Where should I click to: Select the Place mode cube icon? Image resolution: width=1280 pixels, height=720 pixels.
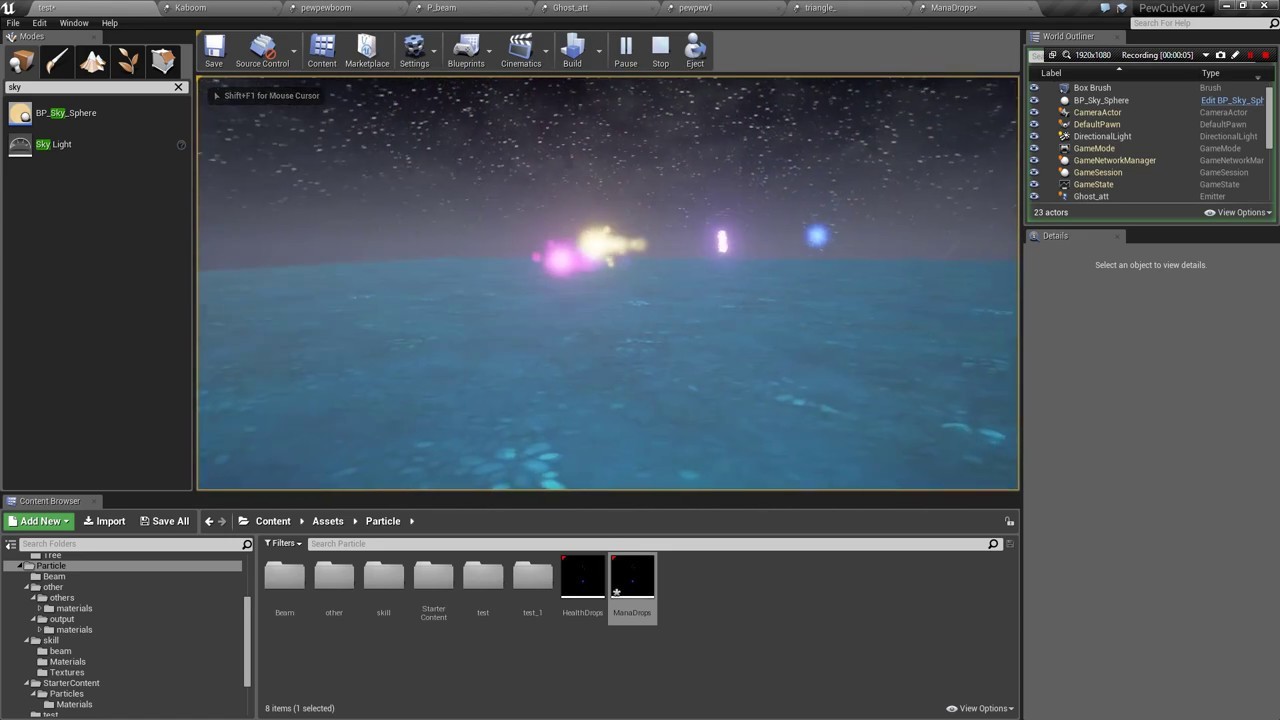coord(20,62)
